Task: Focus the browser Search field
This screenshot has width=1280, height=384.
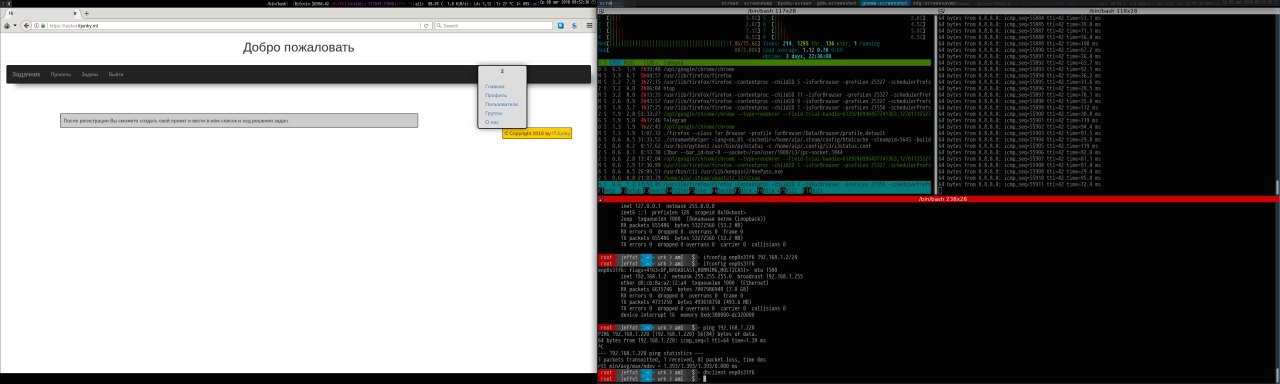Action: [x=494, y=25]
